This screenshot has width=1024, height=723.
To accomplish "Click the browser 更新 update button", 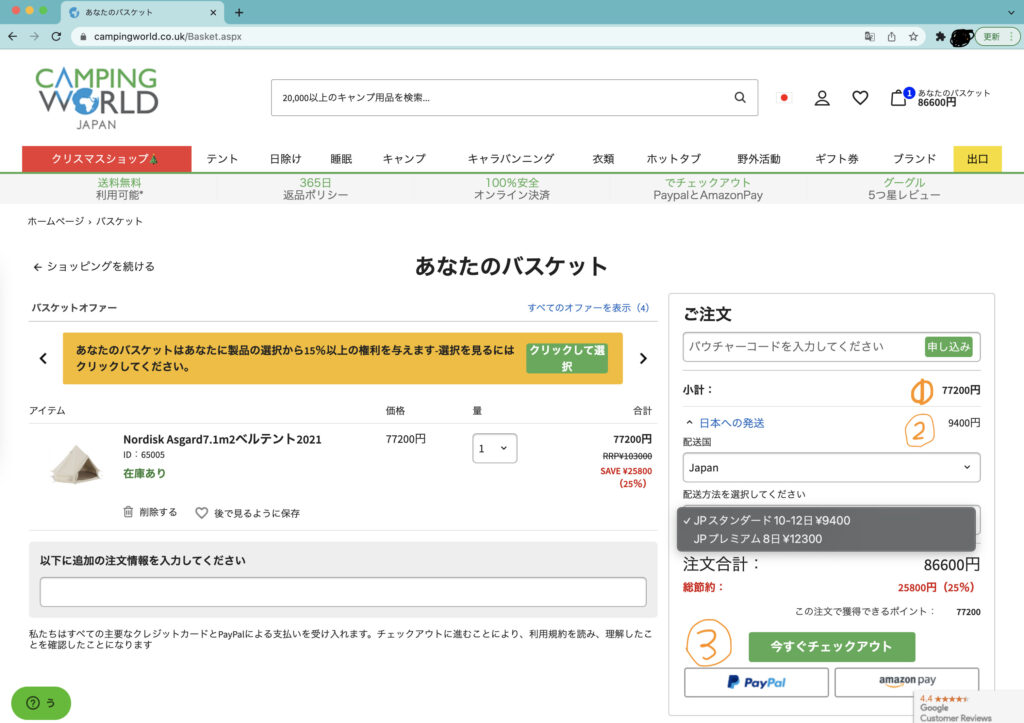I will coord(997,37).
